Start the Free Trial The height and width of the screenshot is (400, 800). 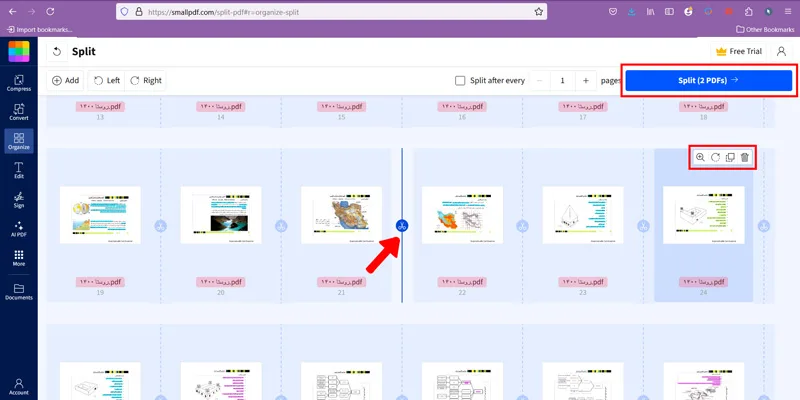pyautogui.click(x=739, y=51)
